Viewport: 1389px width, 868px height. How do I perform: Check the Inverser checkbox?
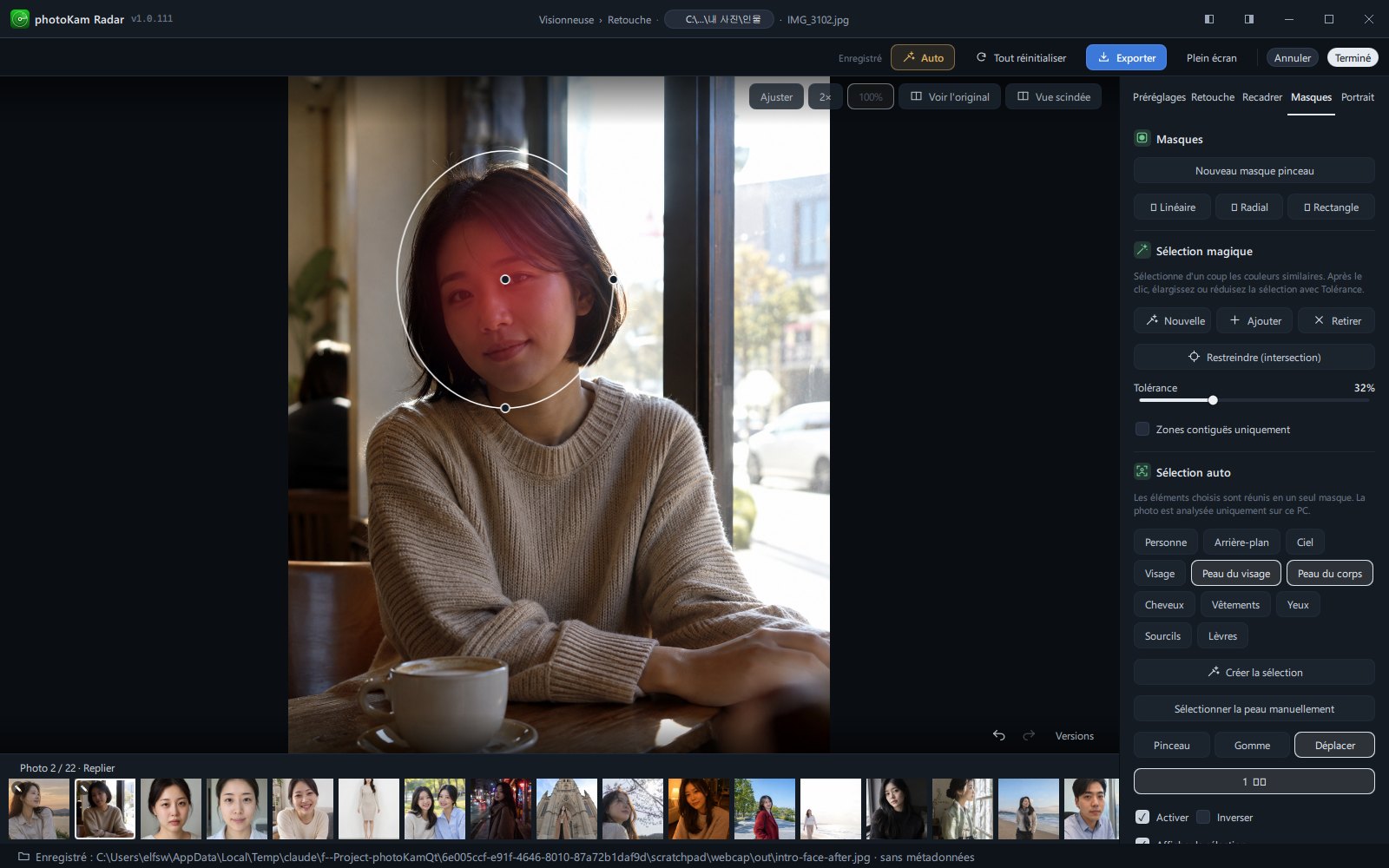pyautogui.click(x=1203, y=817)
